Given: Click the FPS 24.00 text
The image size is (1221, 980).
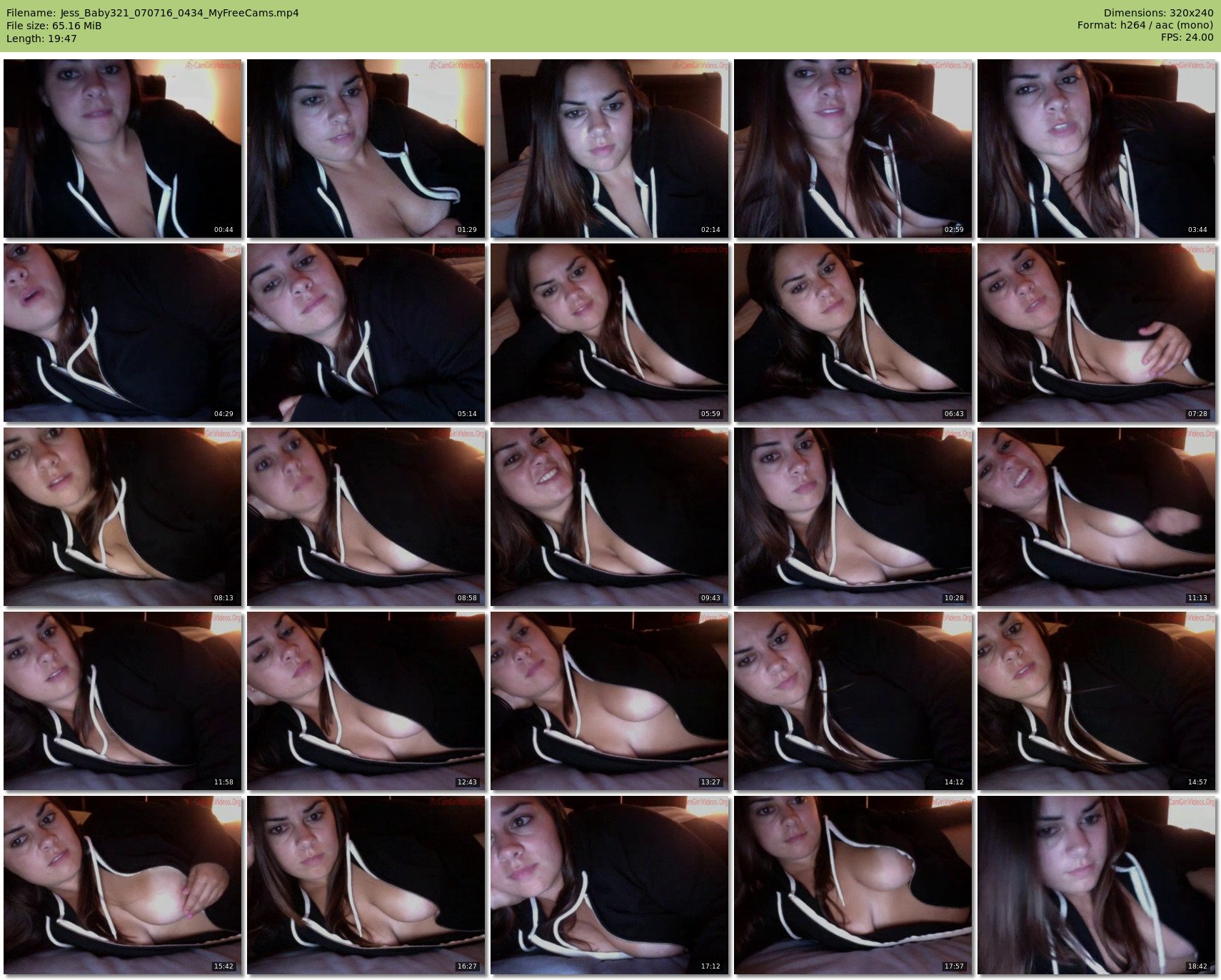Looking at the screenshot, I should tap(1187, 37).
